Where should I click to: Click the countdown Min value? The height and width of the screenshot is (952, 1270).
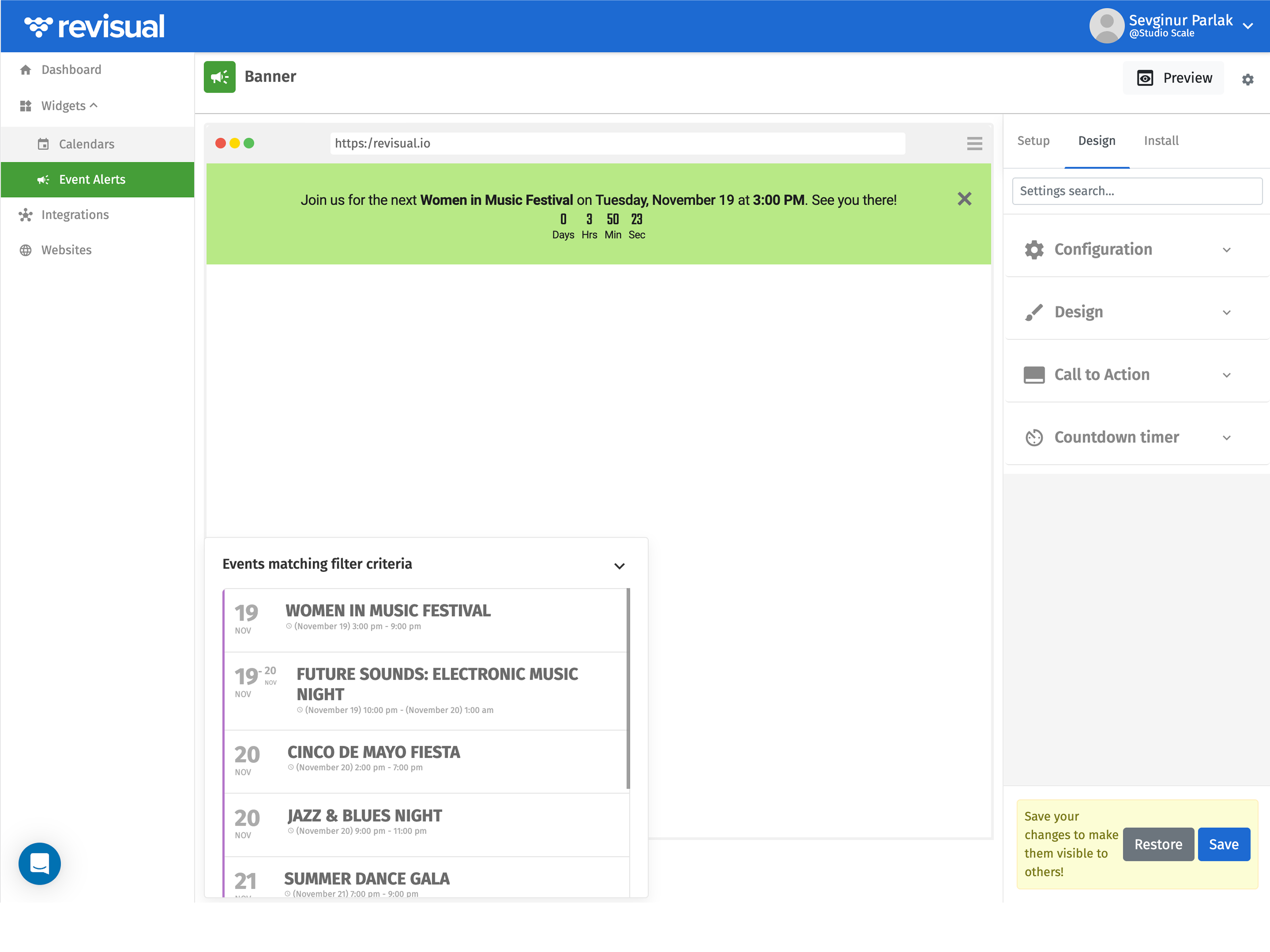[613, 219]
